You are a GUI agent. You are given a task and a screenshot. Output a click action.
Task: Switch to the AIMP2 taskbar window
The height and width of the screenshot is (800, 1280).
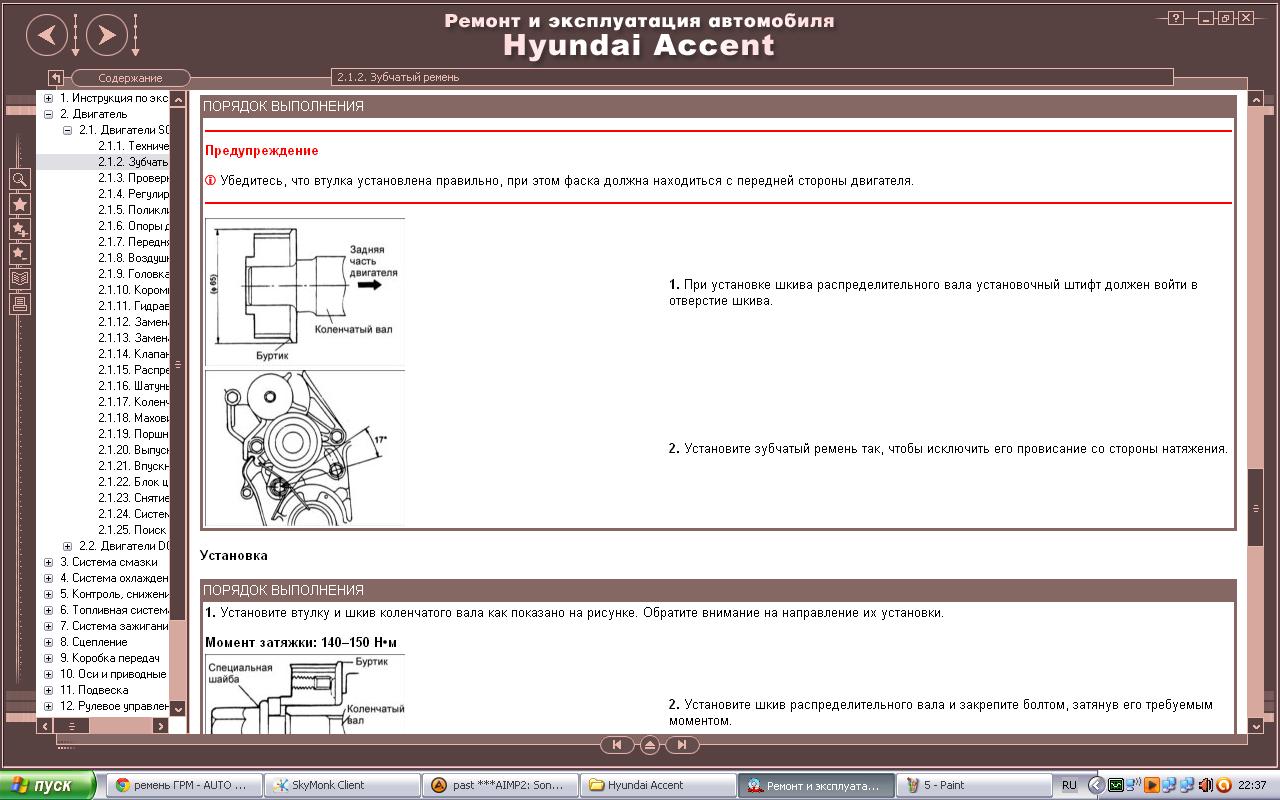point(501,785)
